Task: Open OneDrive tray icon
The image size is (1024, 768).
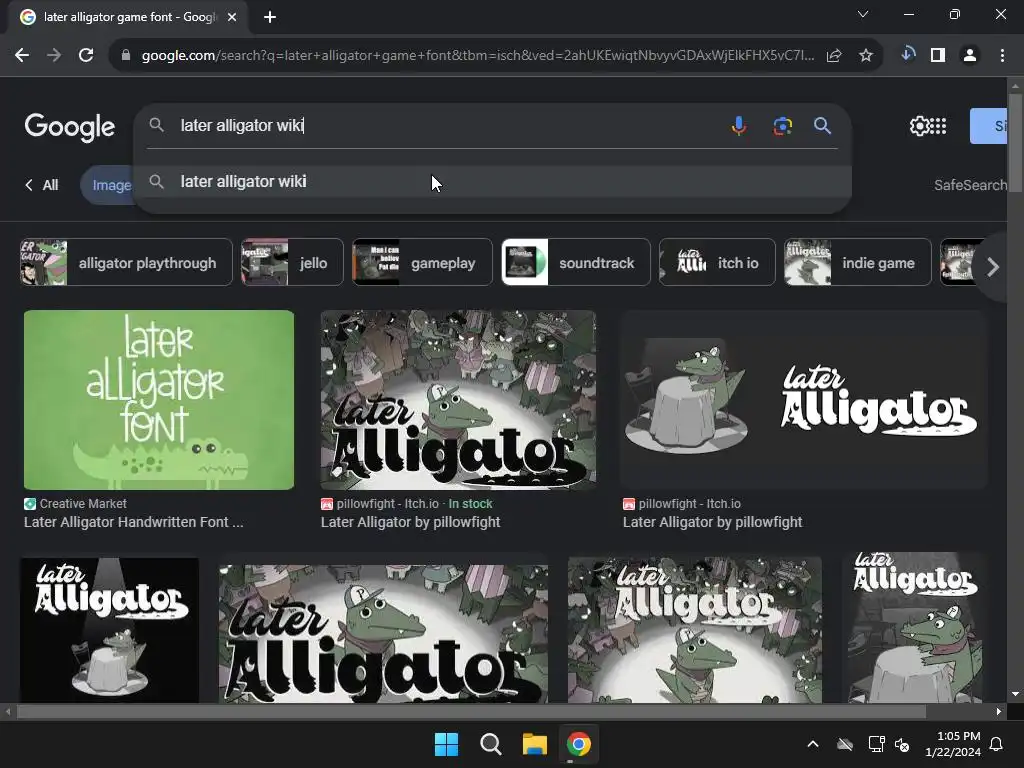Action: 845,744
